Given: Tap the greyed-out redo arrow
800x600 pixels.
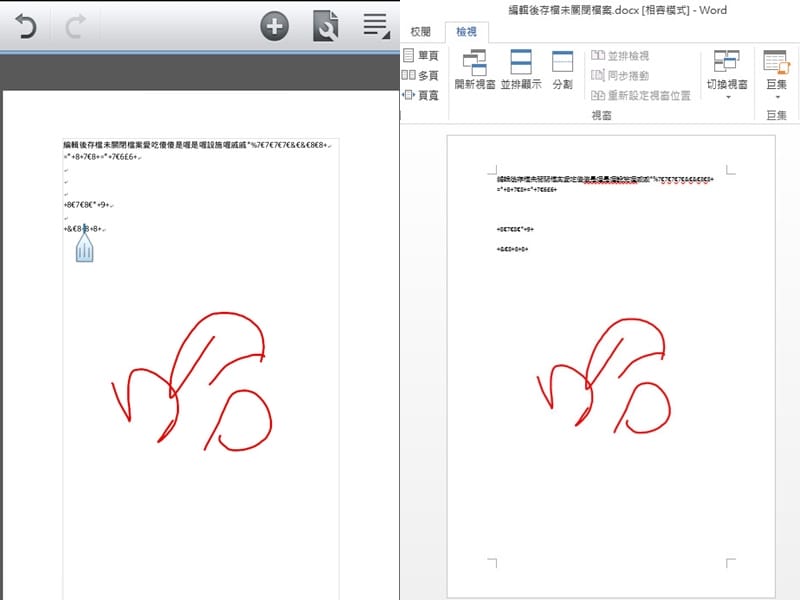Looking at the screenshot, I should click(75, 26).
